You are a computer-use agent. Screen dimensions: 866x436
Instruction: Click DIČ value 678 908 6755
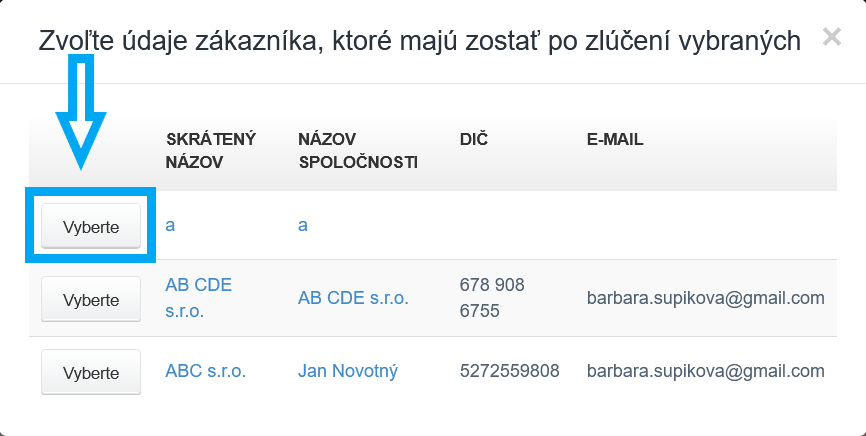pos(491,298)
